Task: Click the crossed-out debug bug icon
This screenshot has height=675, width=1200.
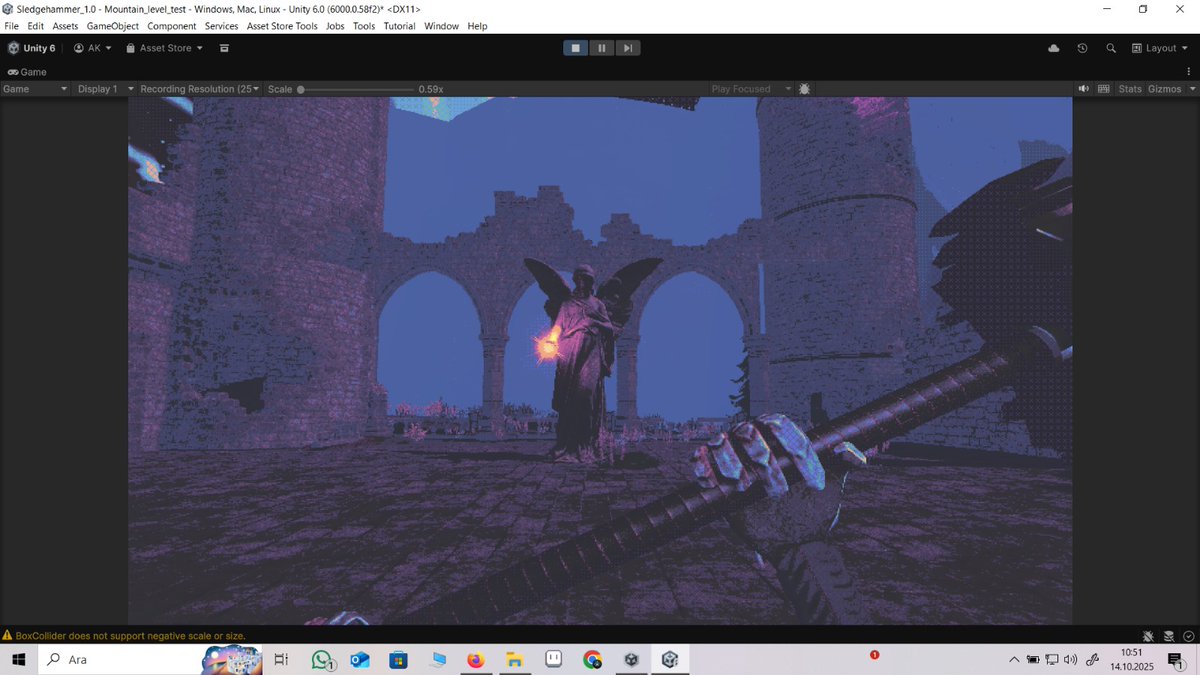Action: [x=1148, y=635]
